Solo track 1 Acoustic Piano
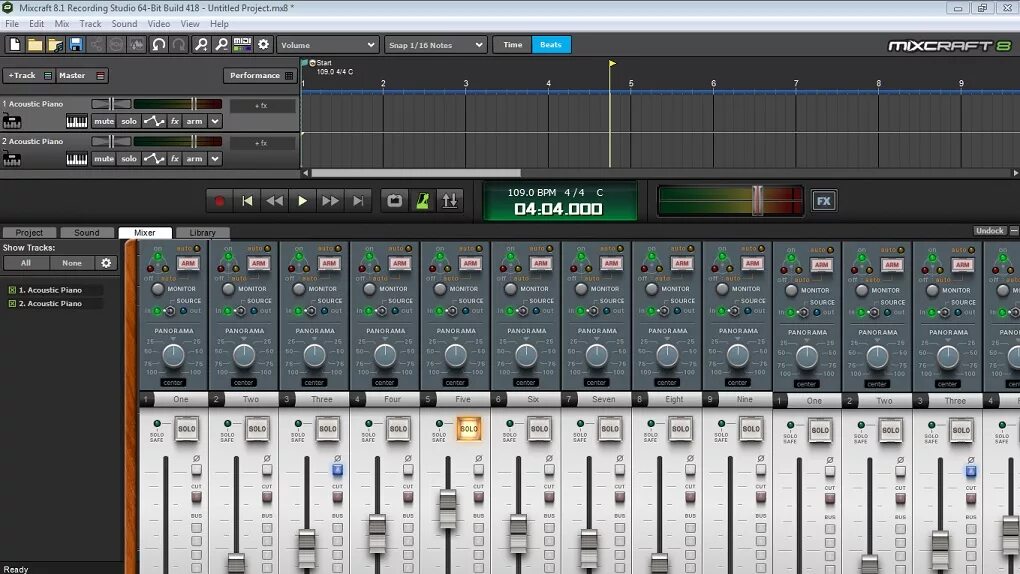Viewport: 1020px width, 574px height. (x=129, y=122)
